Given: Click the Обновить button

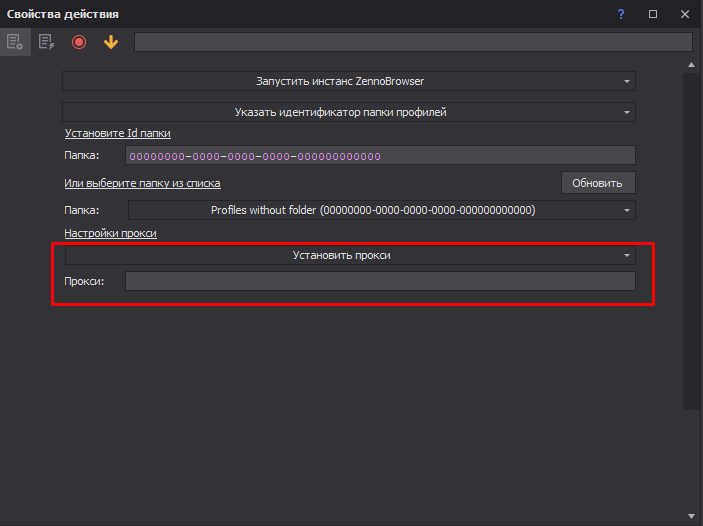Looking at the screenshot, I should 598,183.
